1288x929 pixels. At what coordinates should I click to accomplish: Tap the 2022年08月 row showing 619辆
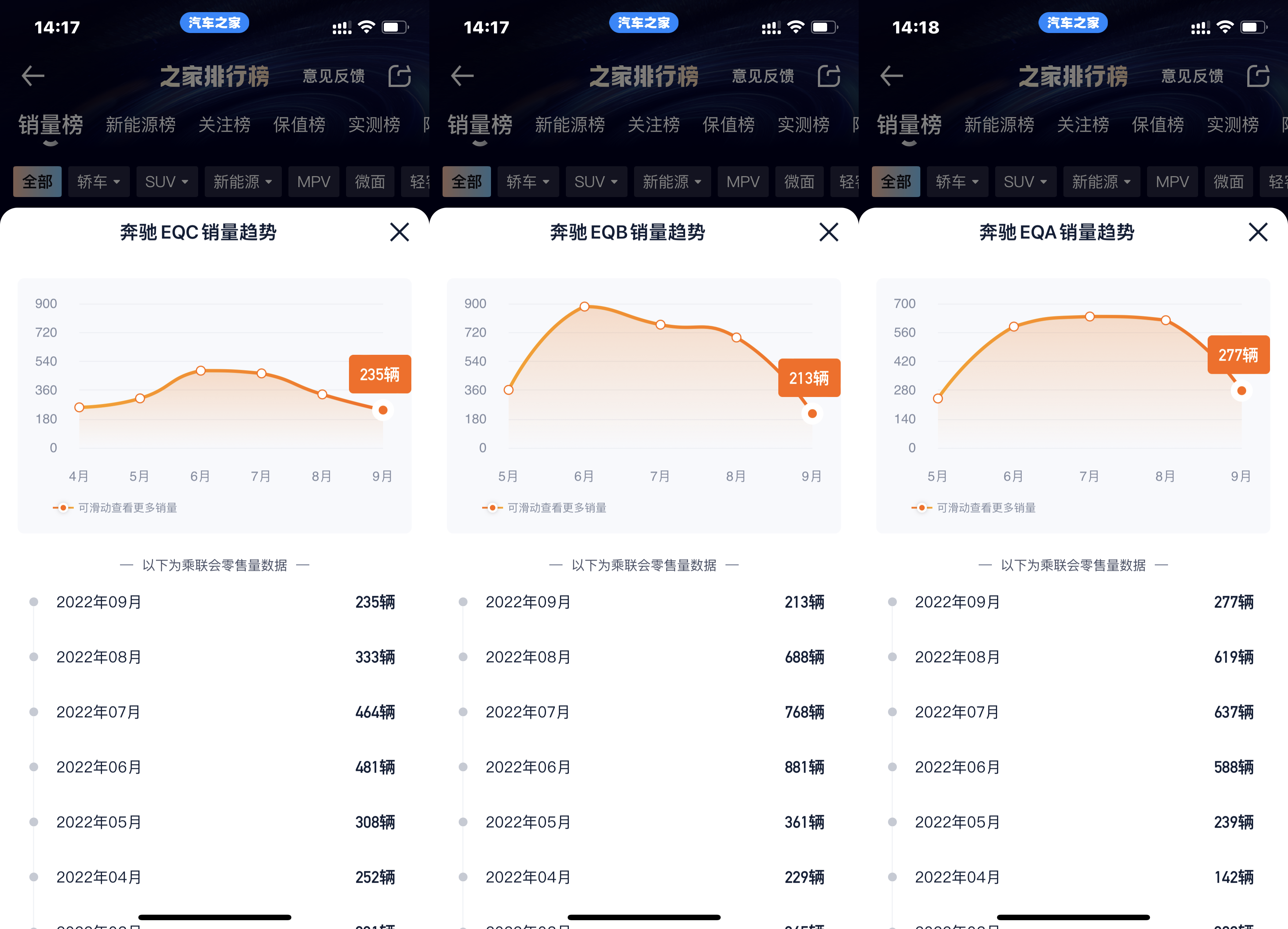(x=1073, y=657)
